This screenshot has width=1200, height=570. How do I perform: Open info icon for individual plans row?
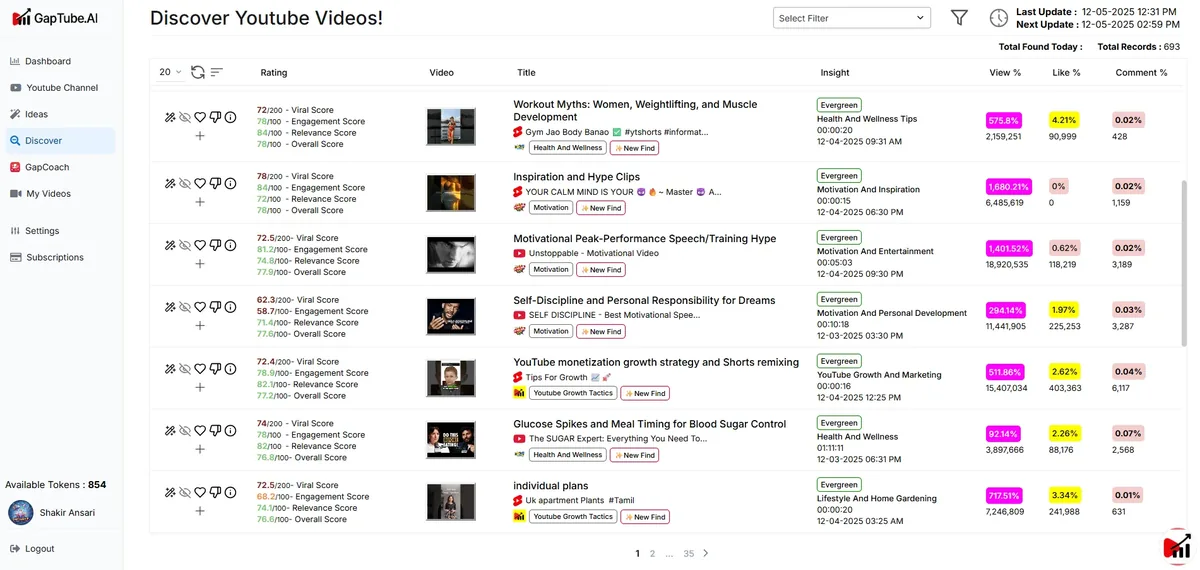230,492
